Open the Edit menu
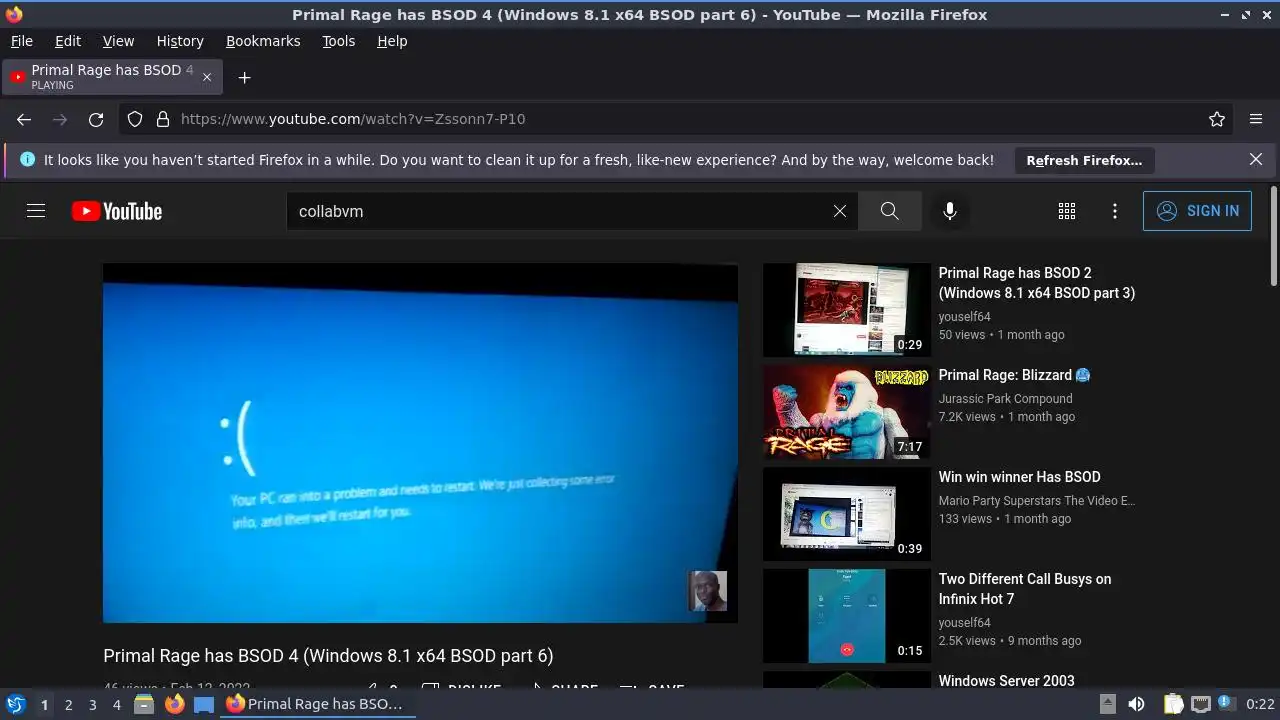 pos(68,41)
